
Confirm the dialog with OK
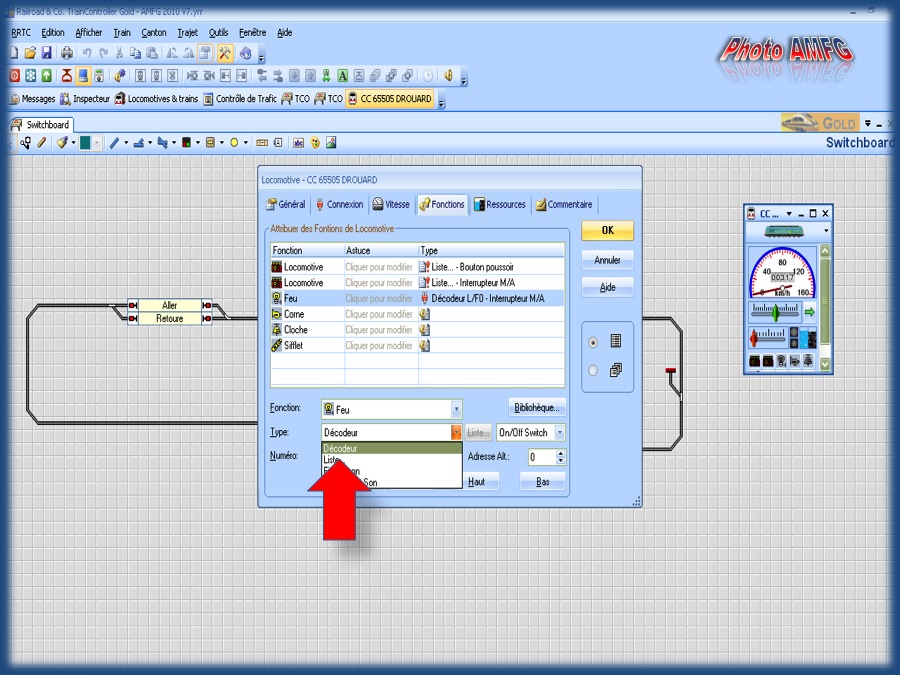(607, 230)
